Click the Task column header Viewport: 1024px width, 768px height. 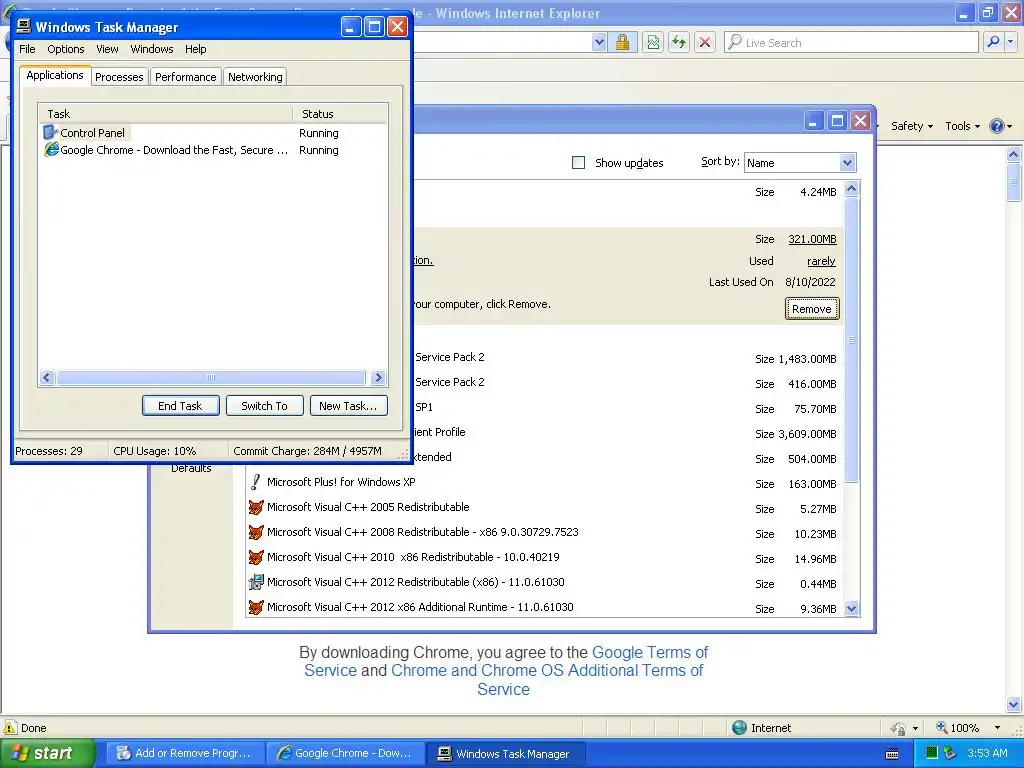click(165, 114)
